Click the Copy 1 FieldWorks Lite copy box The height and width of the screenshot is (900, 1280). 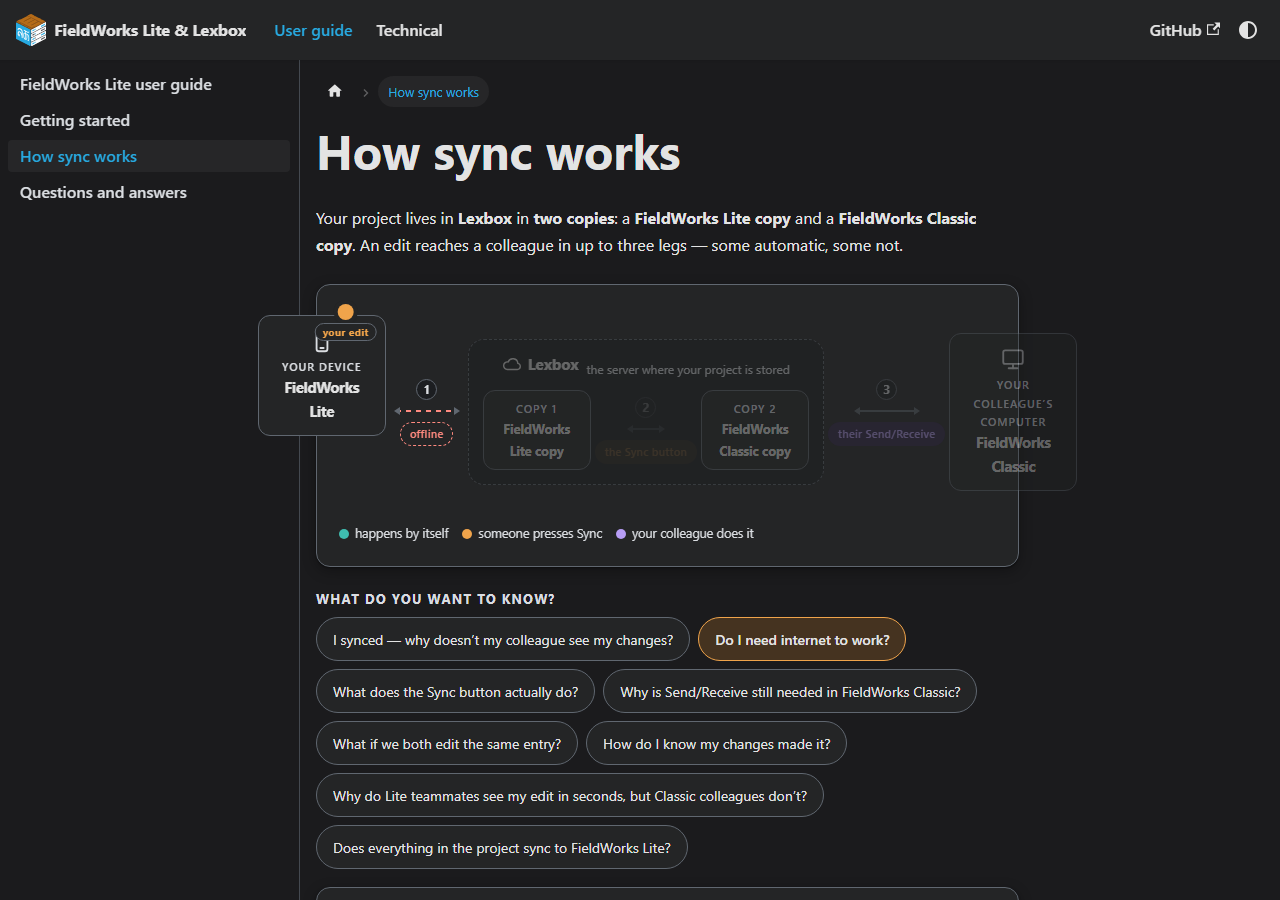pos(537,430)
